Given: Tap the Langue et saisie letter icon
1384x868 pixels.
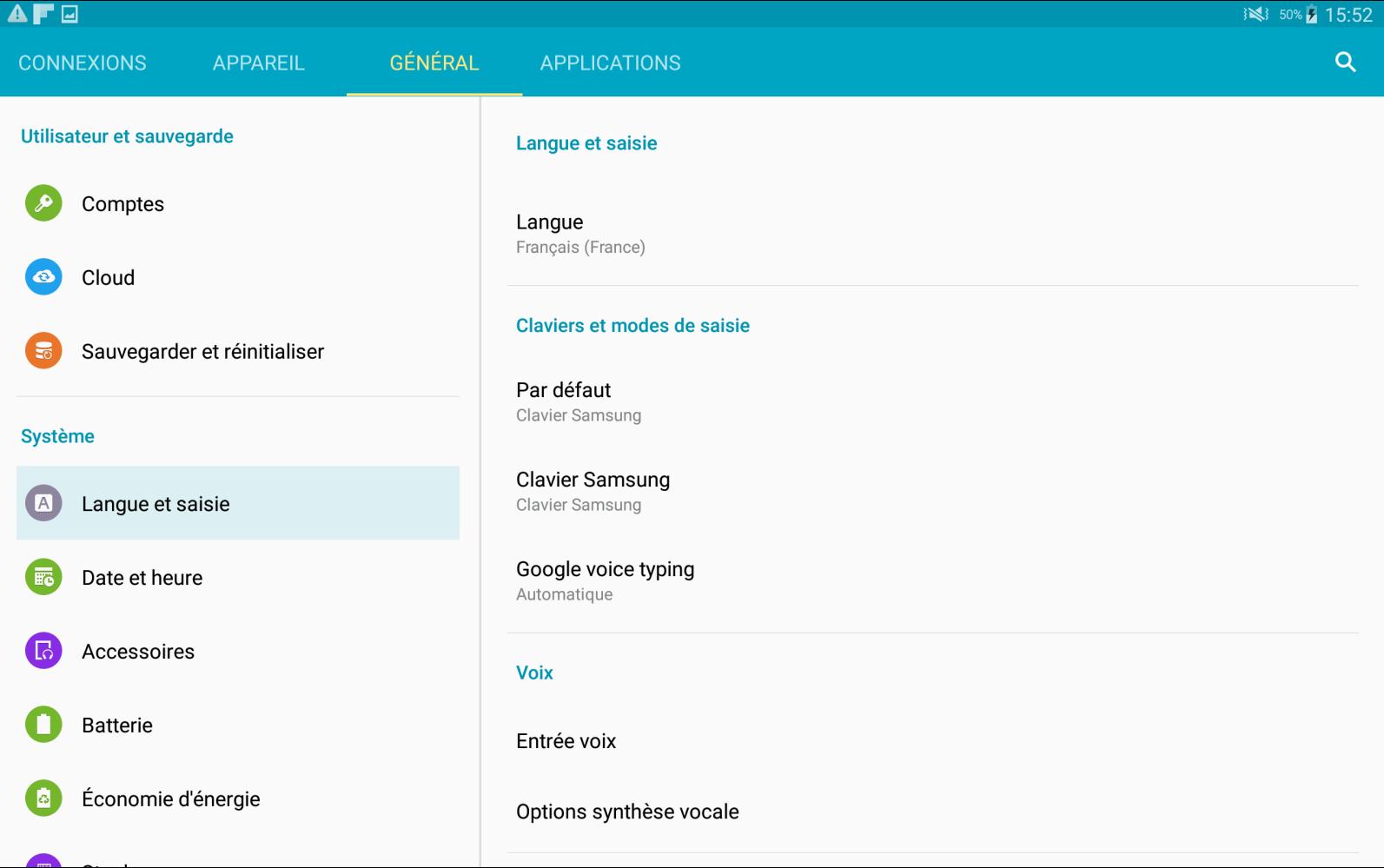Looking at the screenshot, I should click(x=43, y=503).
